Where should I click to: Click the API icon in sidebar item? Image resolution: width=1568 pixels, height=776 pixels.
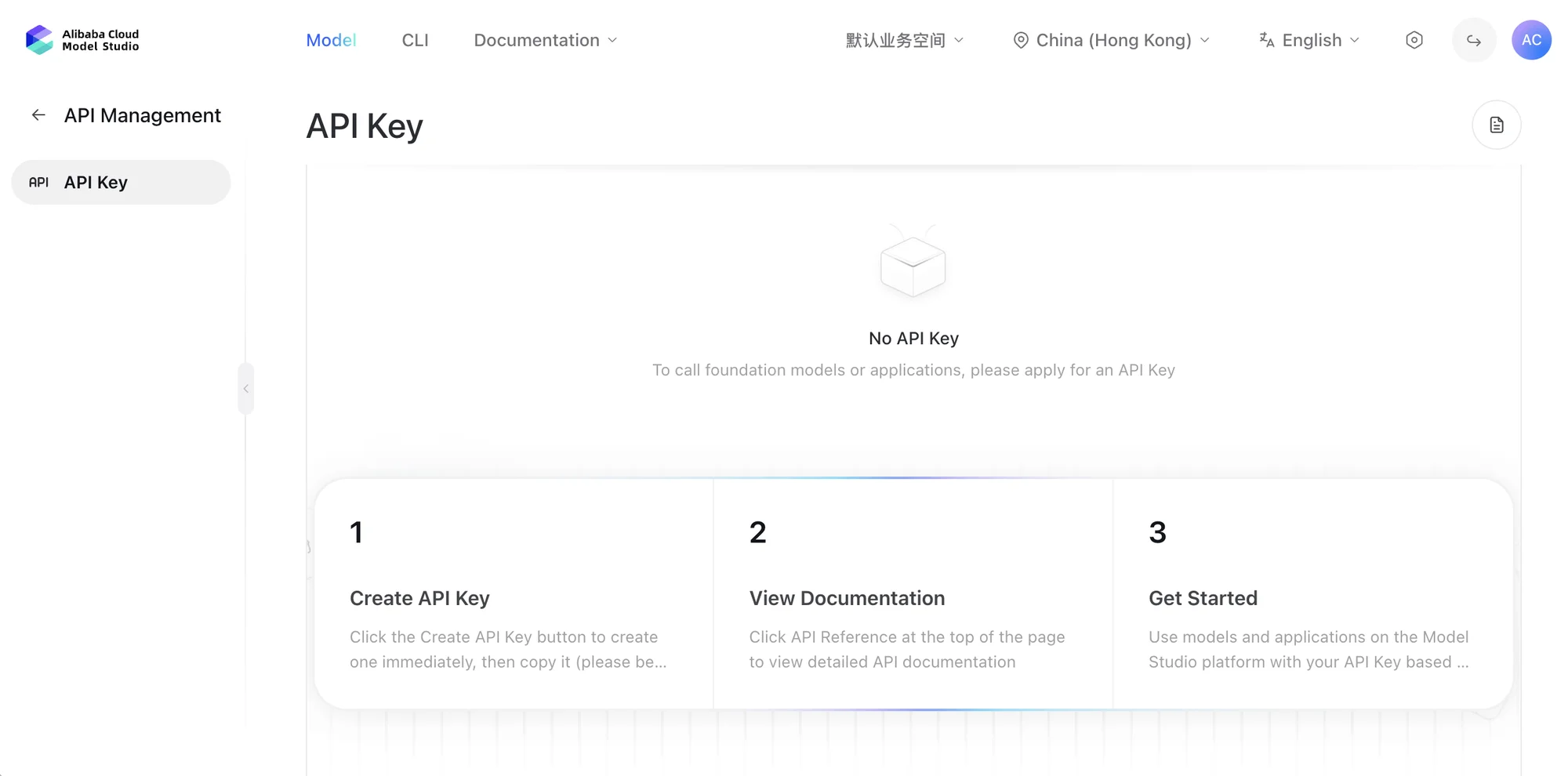click(x=38, y=183)
